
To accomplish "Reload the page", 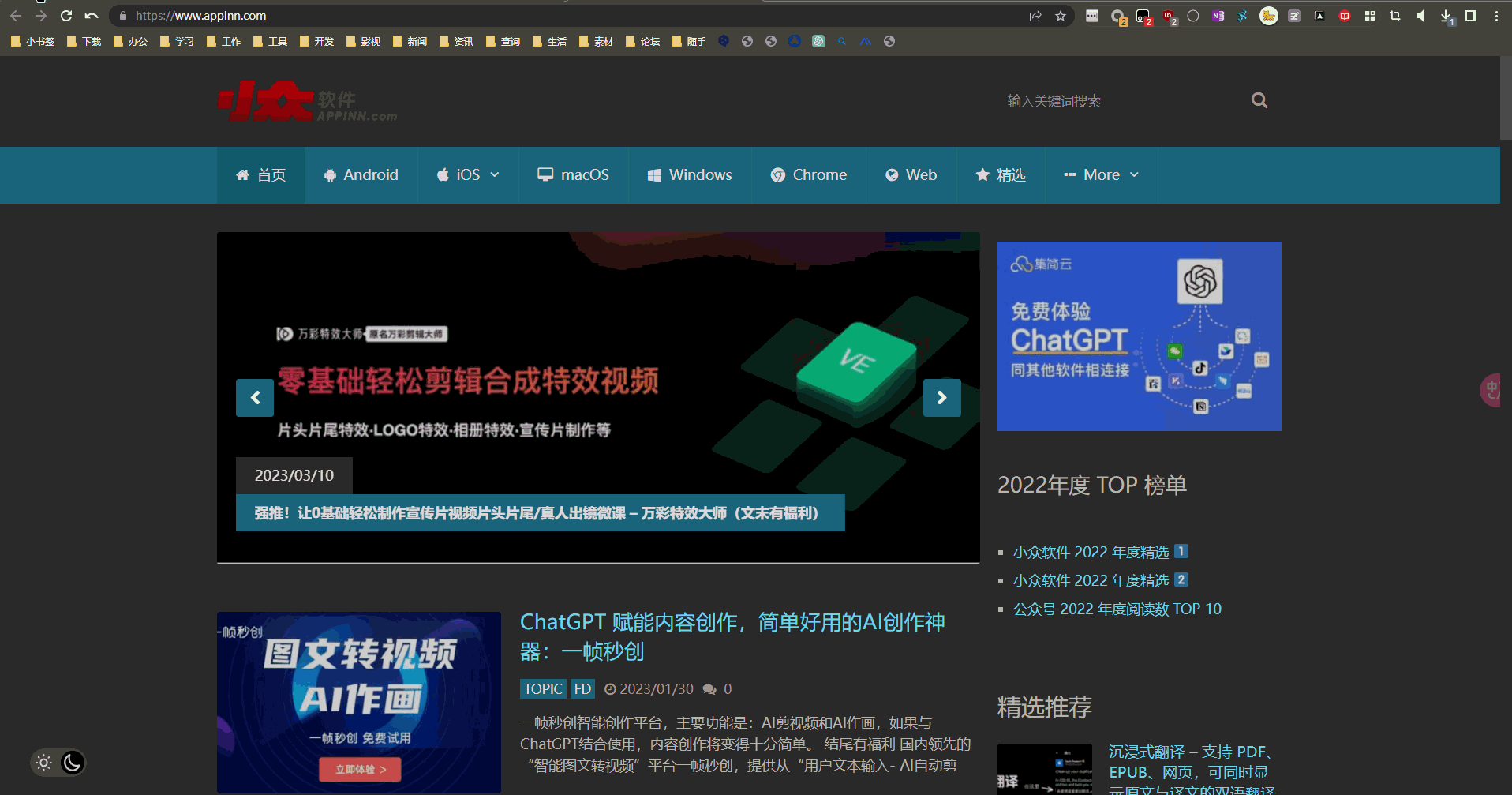I will click(x=66, y=16).
